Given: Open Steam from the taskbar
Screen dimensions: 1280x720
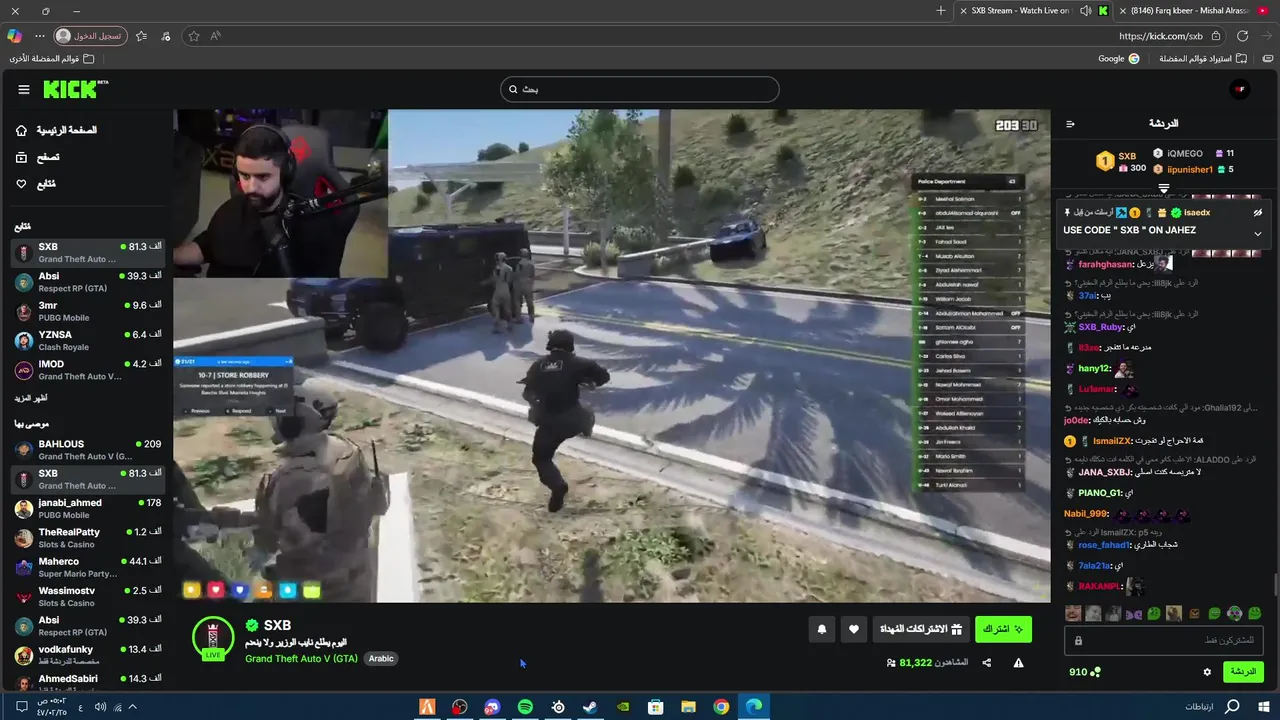Looking at the screenshot, I should pos(590,707).
